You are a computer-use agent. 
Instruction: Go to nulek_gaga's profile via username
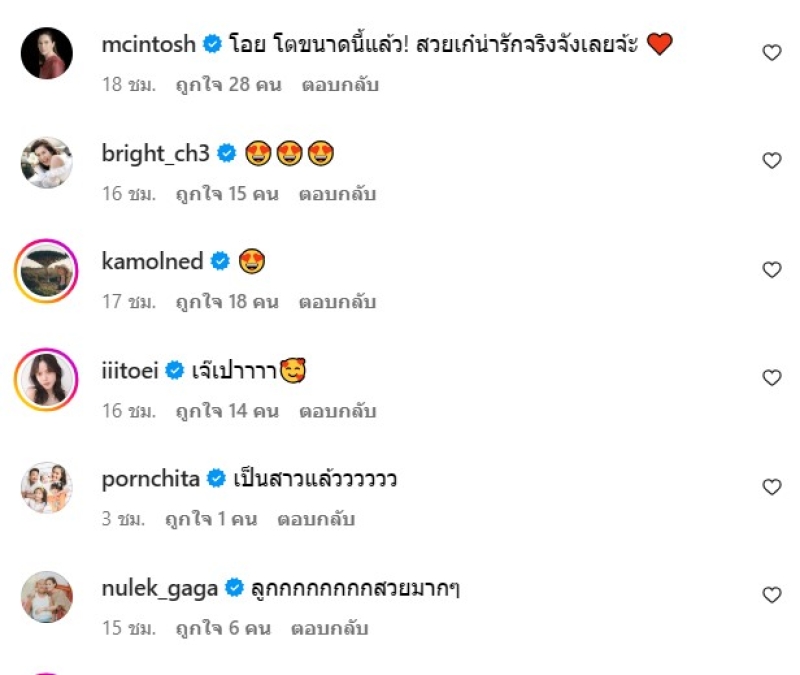click(160, 588)
